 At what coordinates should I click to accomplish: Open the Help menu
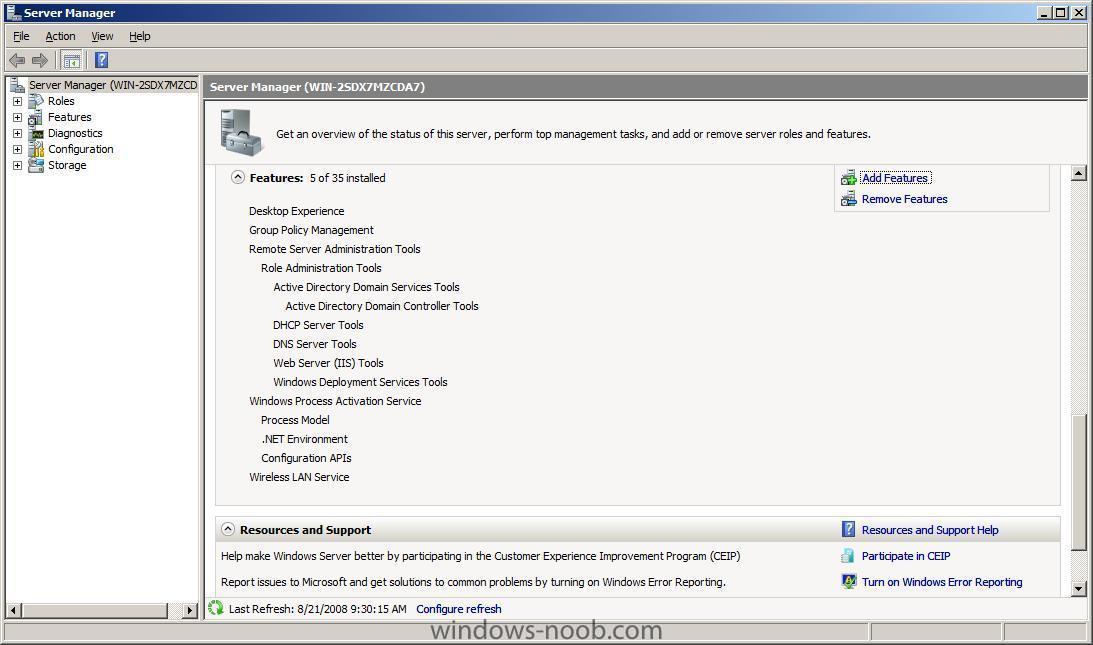point(139,36)
